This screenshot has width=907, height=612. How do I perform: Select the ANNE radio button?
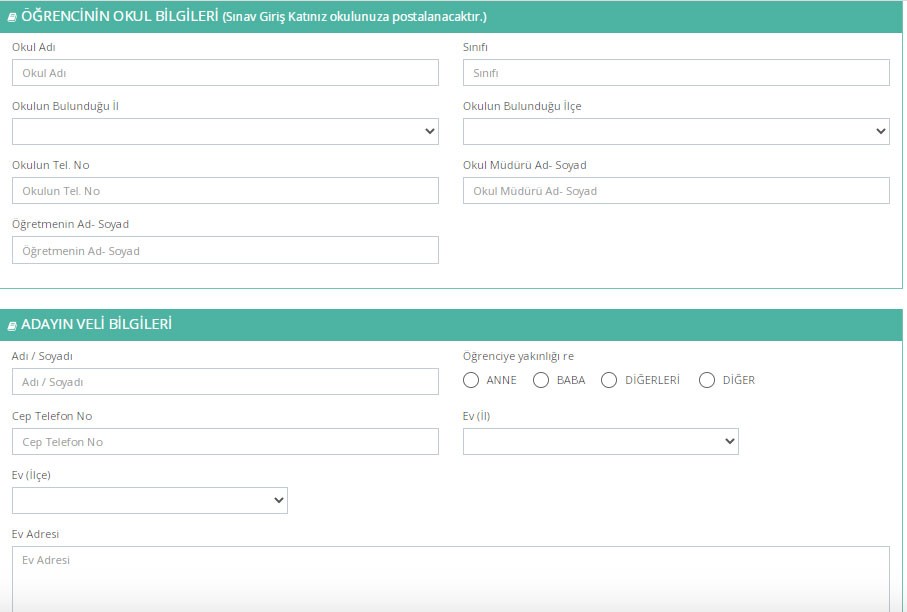pos(471,380)
